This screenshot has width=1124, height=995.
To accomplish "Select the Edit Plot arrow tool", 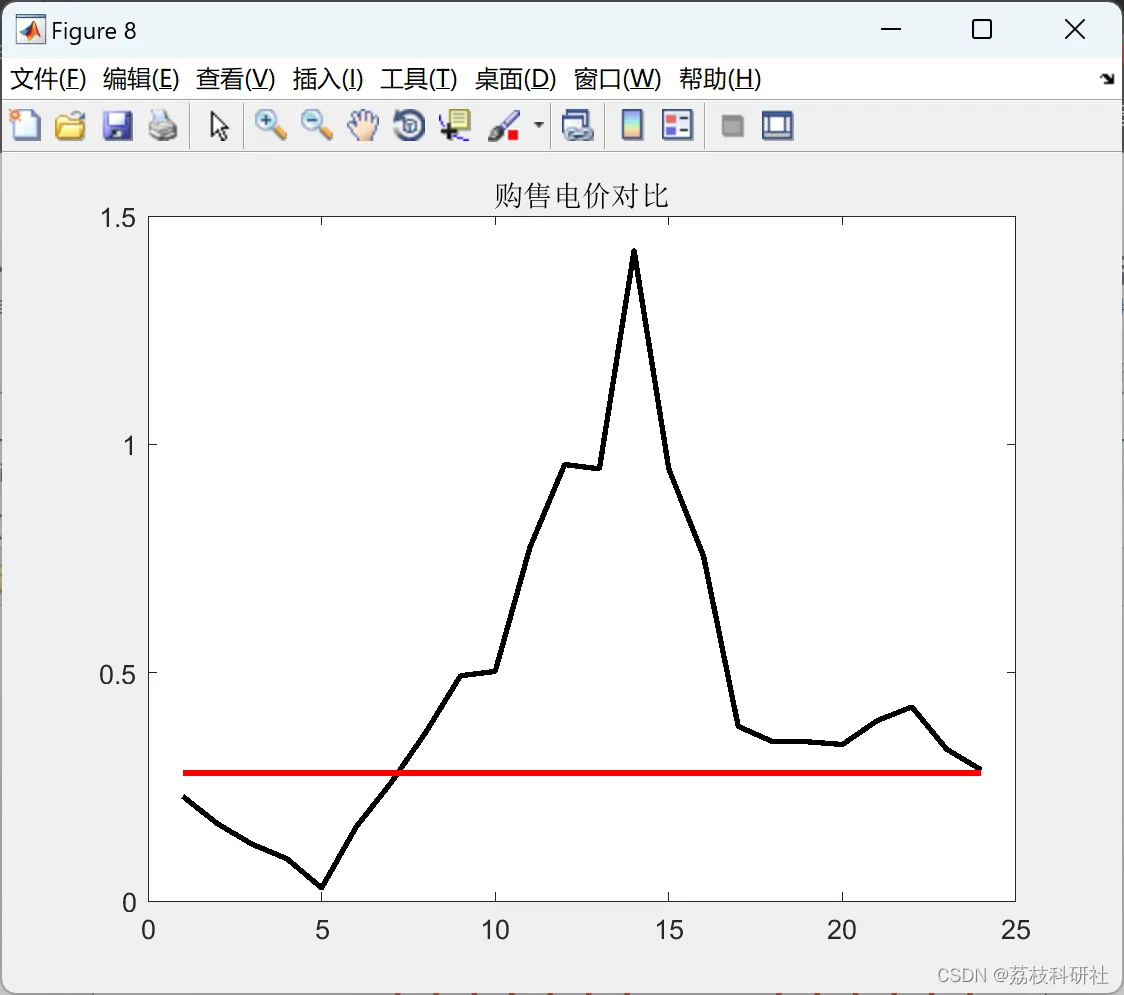I will [219, 126].
